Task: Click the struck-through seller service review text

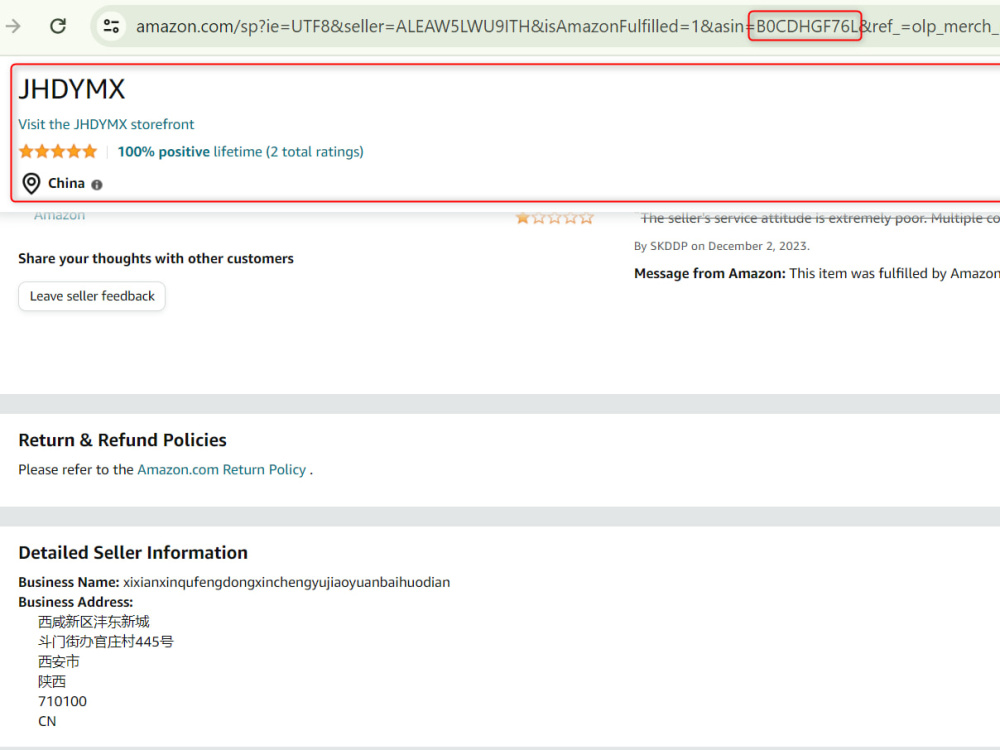Action: coord(820,218)
